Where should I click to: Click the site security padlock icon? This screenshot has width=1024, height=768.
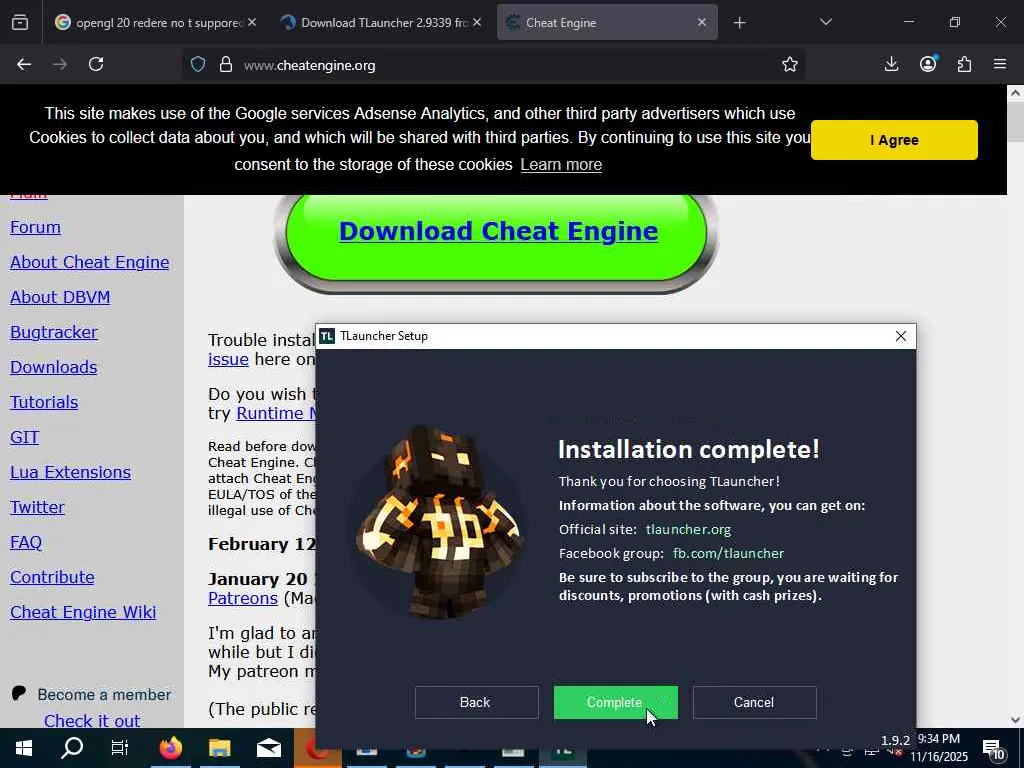point(226,65)
